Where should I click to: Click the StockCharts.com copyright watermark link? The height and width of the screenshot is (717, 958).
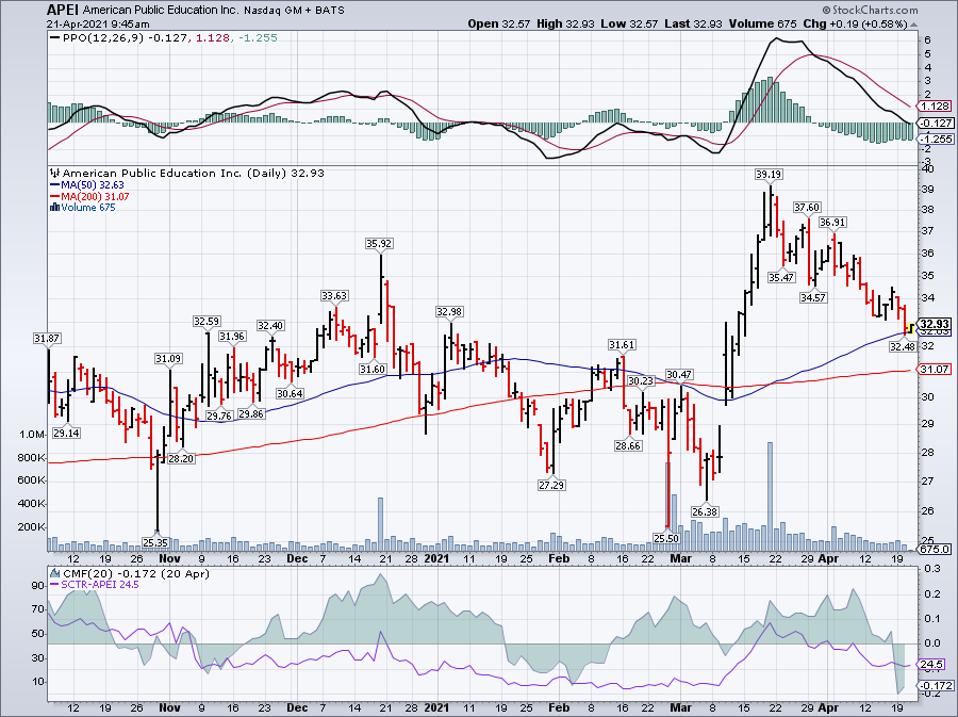pos(869,10)
